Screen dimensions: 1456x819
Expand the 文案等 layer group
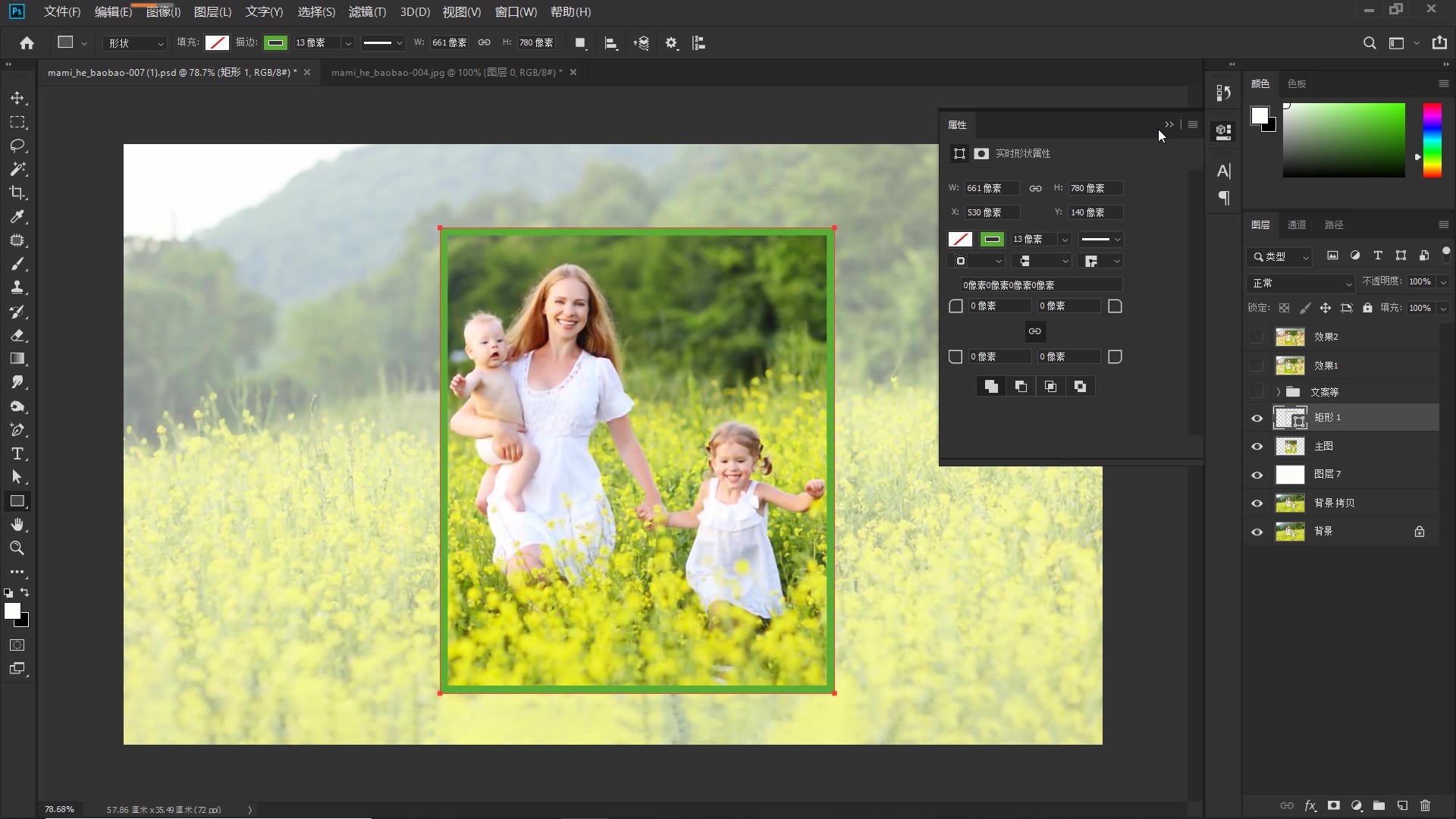point(1279,392)
